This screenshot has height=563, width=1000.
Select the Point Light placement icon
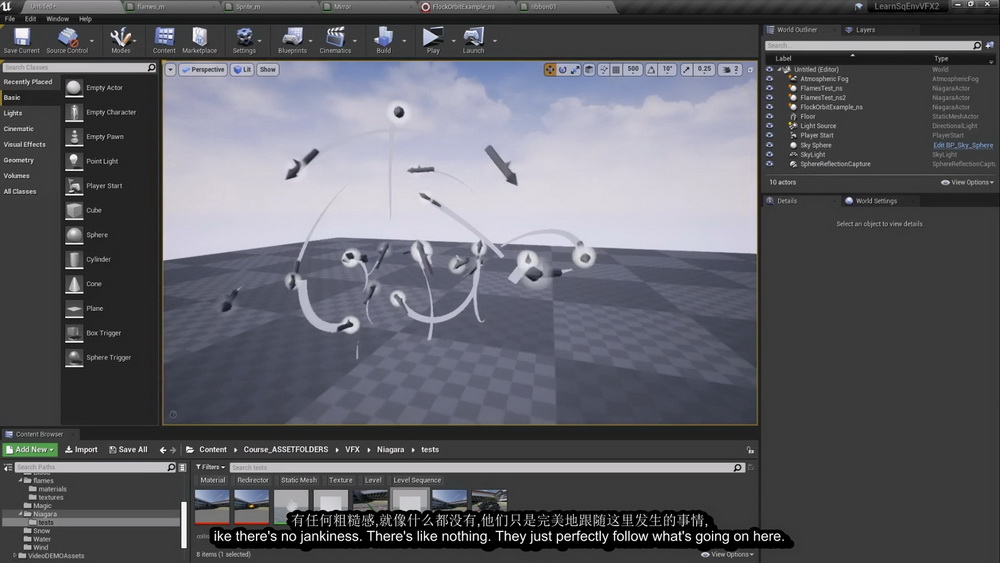[74, 161]
